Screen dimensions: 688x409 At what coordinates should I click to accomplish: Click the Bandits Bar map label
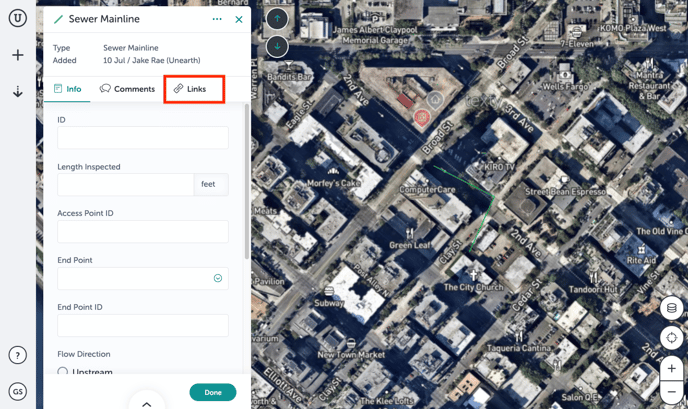(x=289, y=77)
